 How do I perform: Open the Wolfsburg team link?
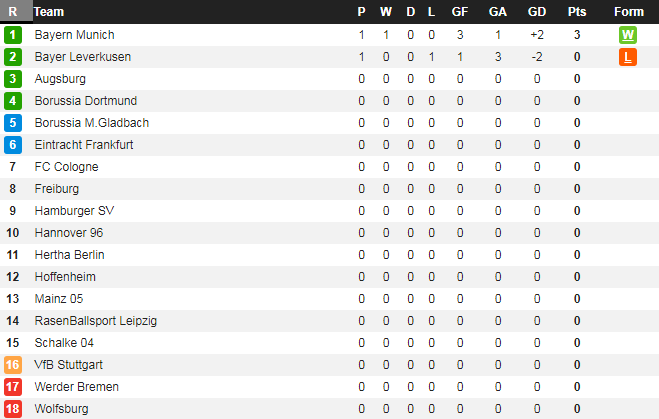[62, 409]
